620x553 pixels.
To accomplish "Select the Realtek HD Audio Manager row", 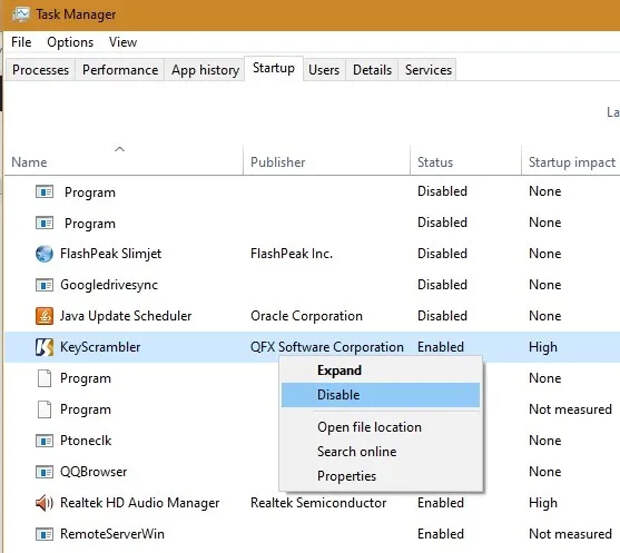I will pos(312,503).
